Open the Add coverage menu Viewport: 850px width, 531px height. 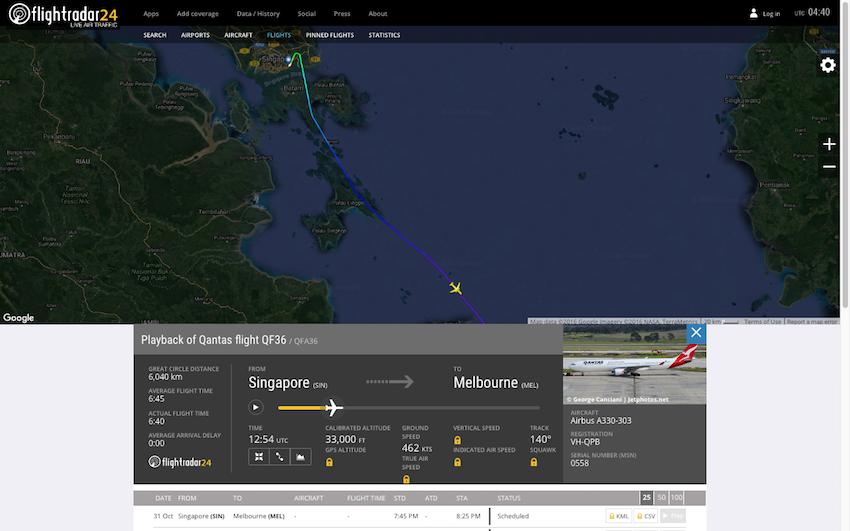click(197, 14)
